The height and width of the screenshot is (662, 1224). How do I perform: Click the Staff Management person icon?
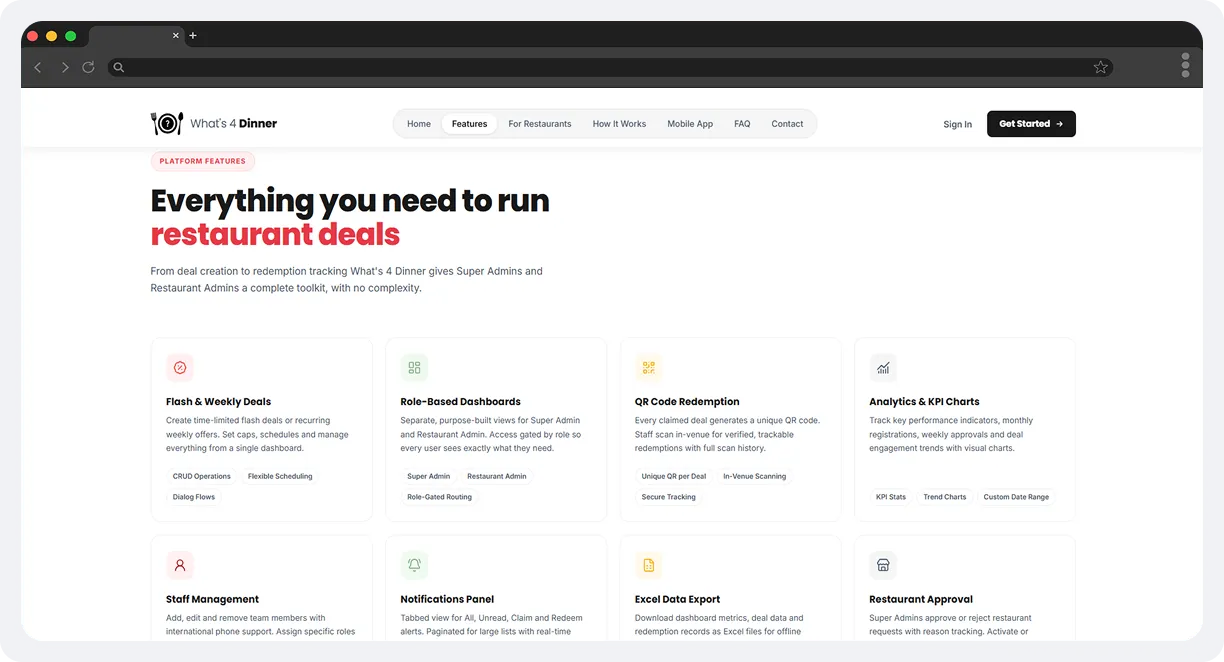(180, 565)
